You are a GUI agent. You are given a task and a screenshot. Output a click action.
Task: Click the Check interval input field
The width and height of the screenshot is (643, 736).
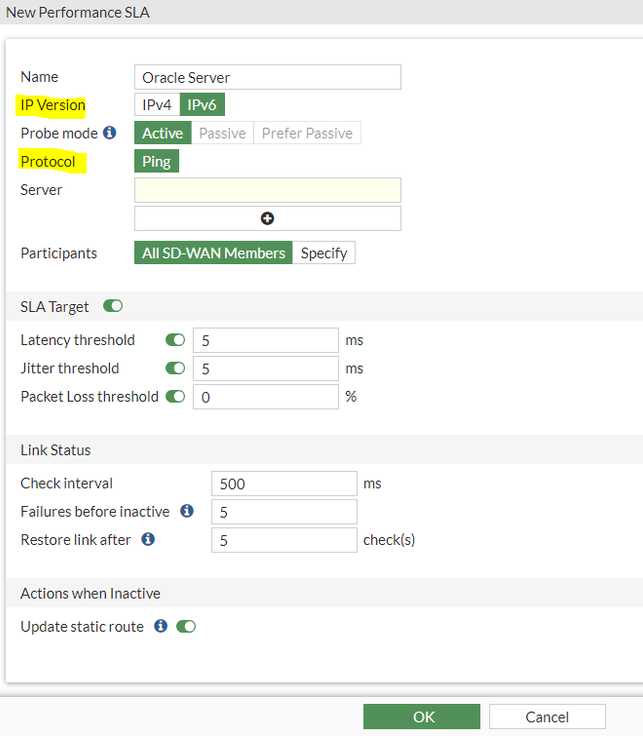[x=284, y=483]
